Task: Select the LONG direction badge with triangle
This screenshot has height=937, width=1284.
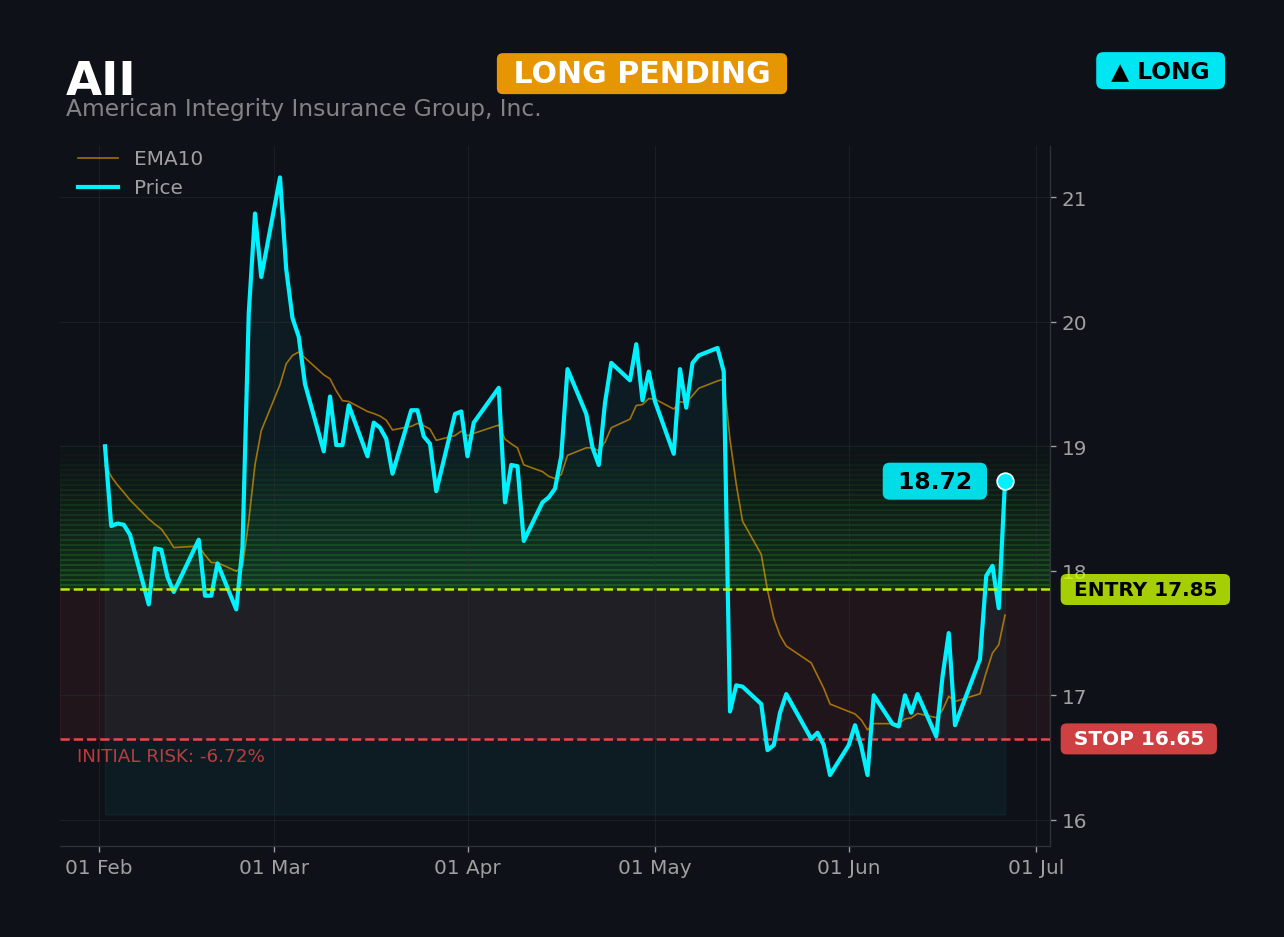Action: 1160,71
